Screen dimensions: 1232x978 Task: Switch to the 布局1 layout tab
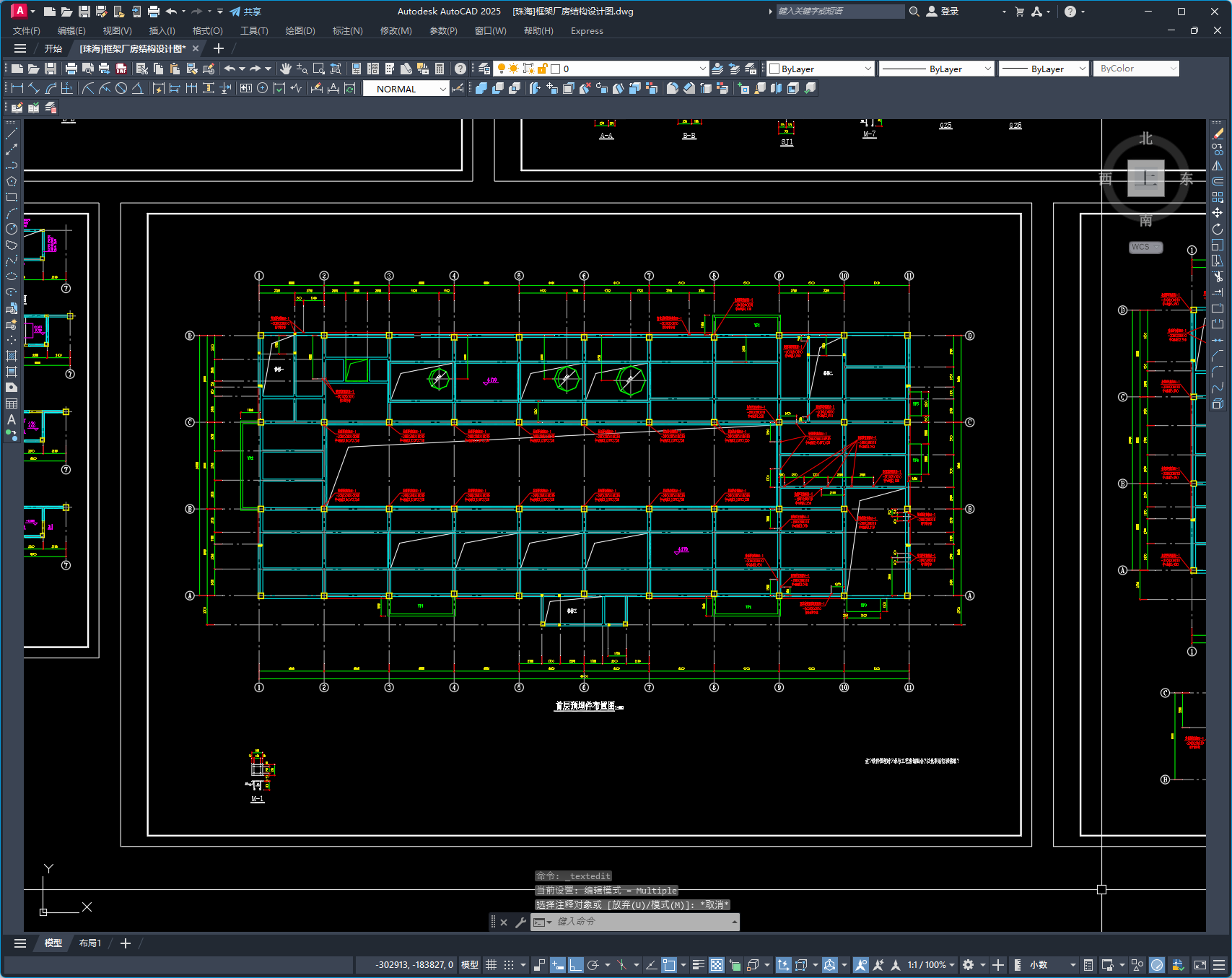(x=90, y=943)
